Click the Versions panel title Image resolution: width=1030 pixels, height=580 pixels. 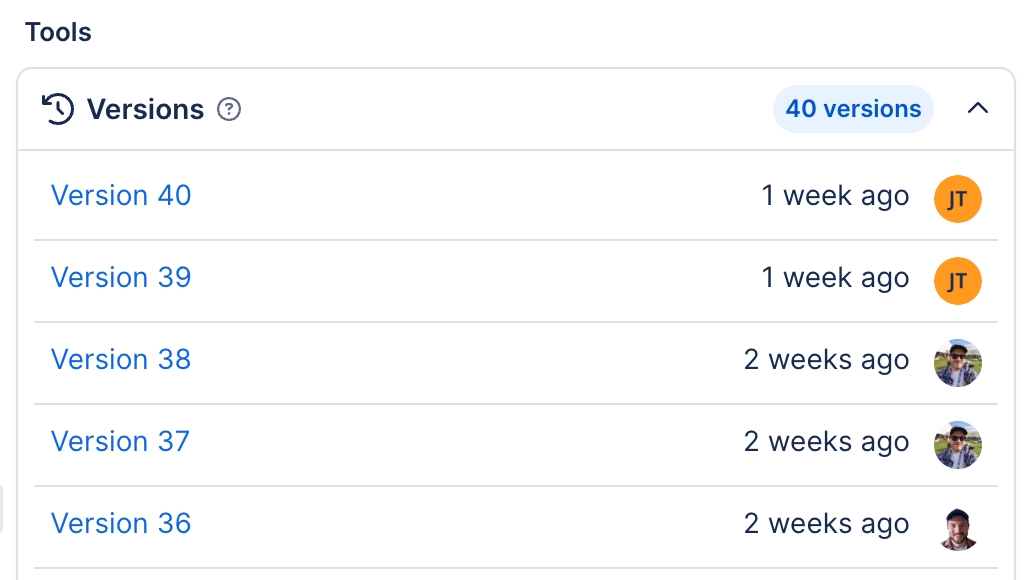pyautogui.click(x=144, y=109)
